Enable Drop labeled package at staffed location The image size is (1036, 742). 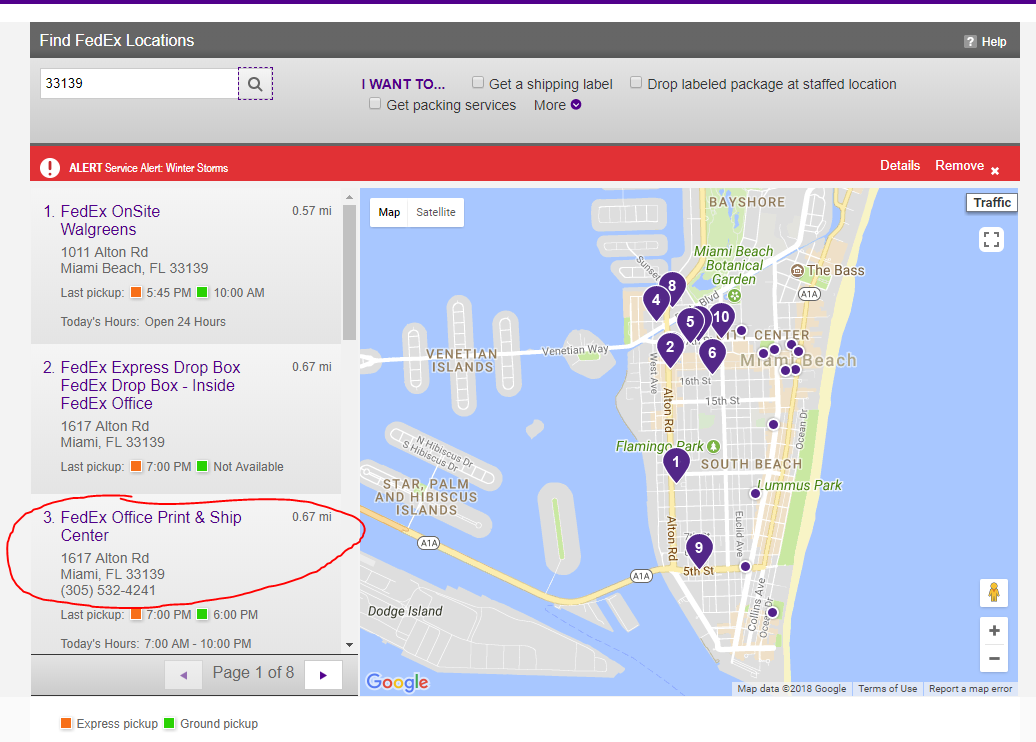pos(636,83)
